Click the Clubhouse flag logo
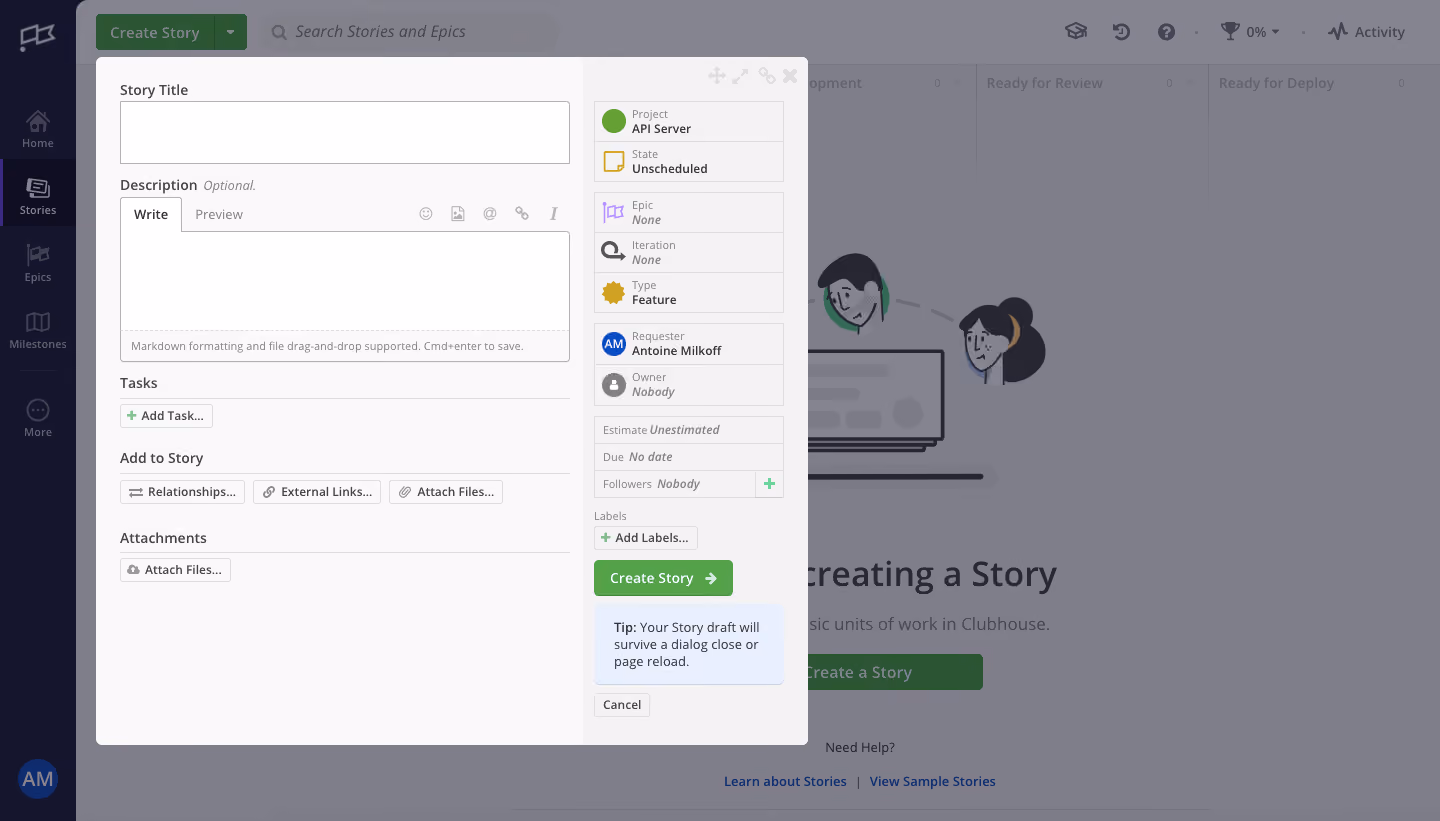This screenshot has width=1440, height=821. [38, 38]
